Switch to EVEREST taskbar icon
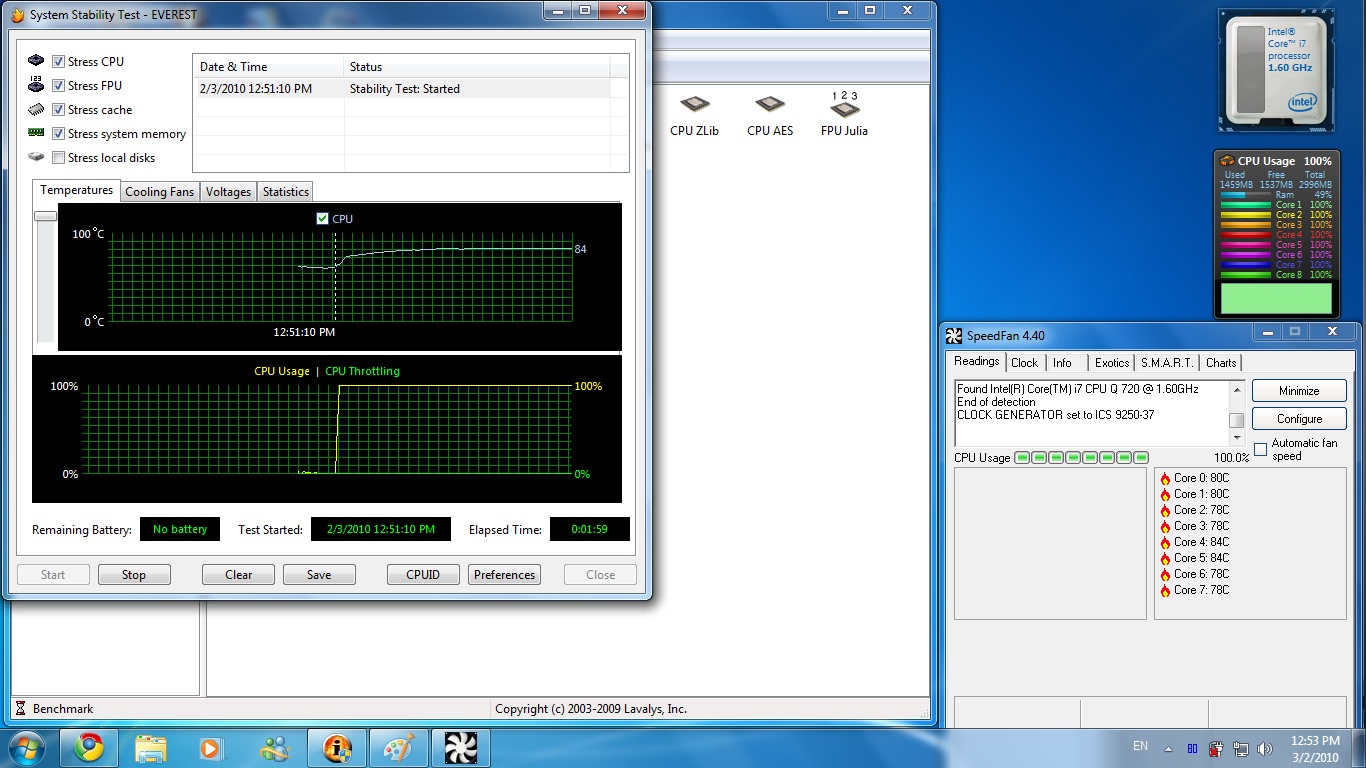Viewport: 1366px width, 768px height. 336,748
